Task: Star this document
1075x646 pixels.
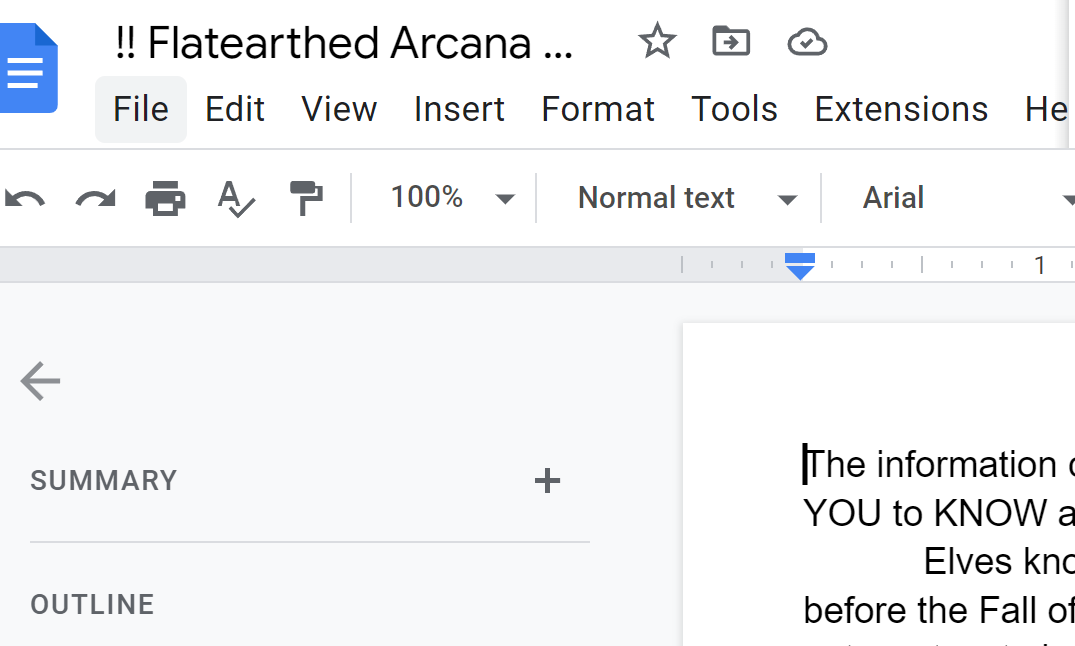Action: point(657,41)
